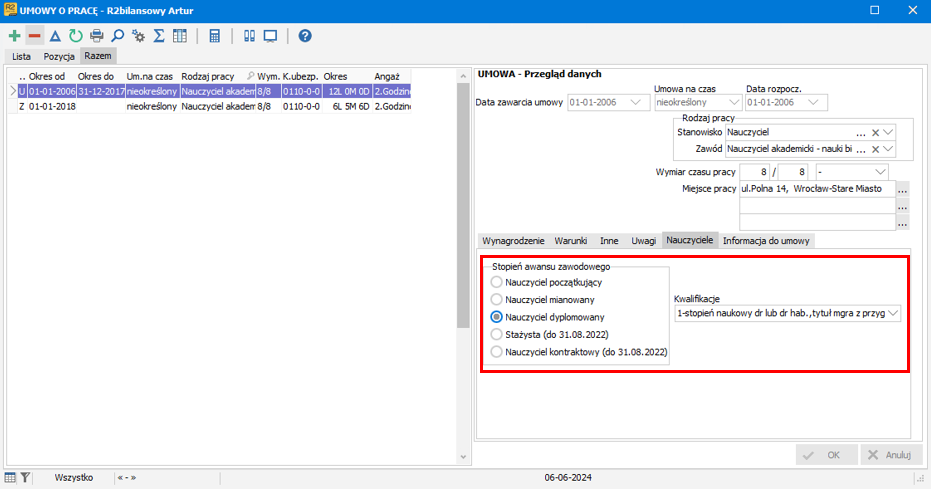Screen dimensions: 931x491
Task: Open help via question mark icon
Action: pos(305,36)
